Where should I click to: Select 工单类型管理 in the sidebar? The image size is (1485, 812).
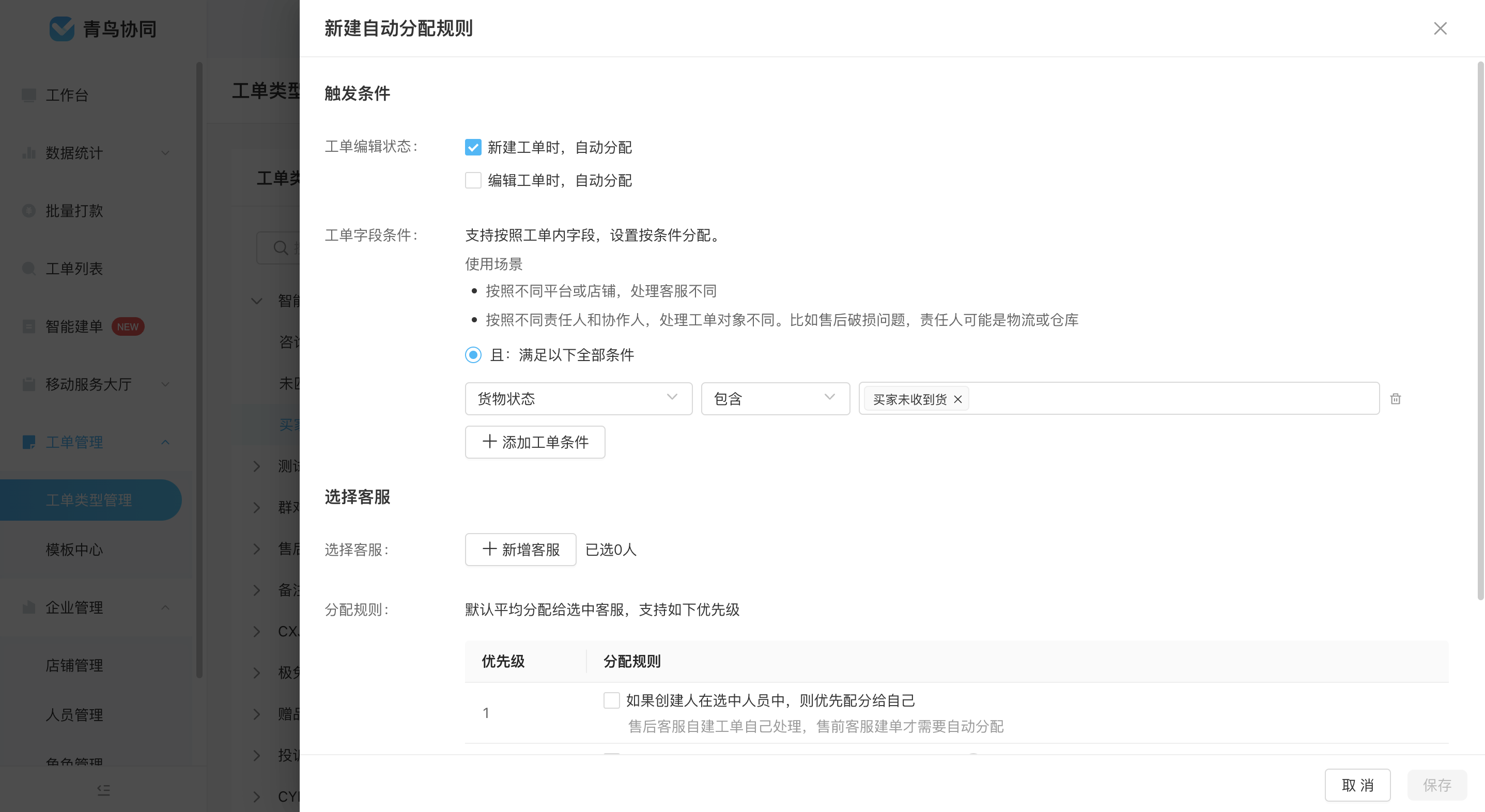pos(90,499)
